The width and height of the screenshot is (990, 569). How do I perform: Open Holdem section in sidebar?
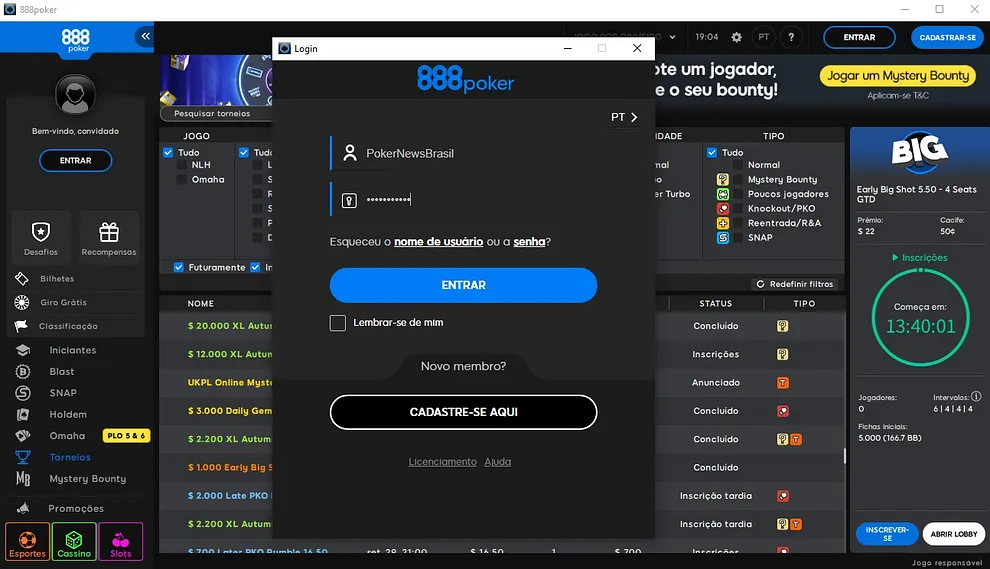(68, 414)
